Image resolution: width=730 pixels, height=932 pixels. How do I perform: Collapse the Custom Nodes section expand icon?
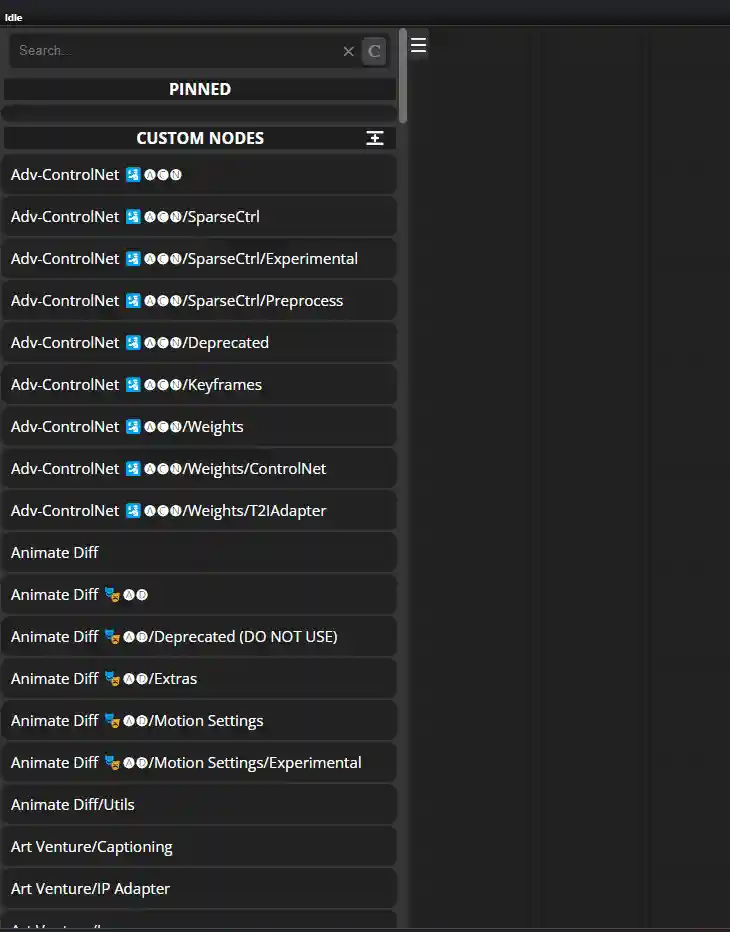pyautogui.click(x=375, y=138)
